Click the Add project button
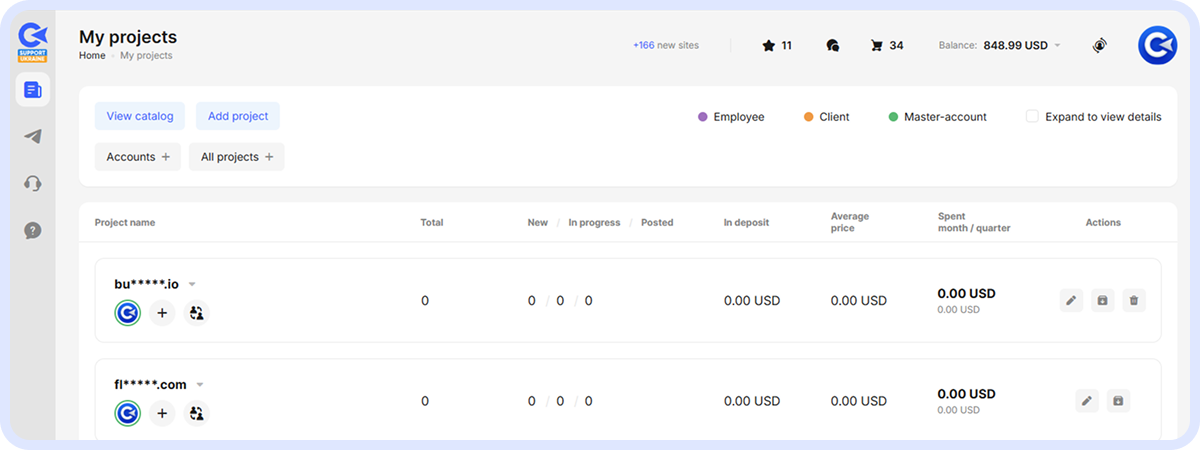 click(238, 116)
